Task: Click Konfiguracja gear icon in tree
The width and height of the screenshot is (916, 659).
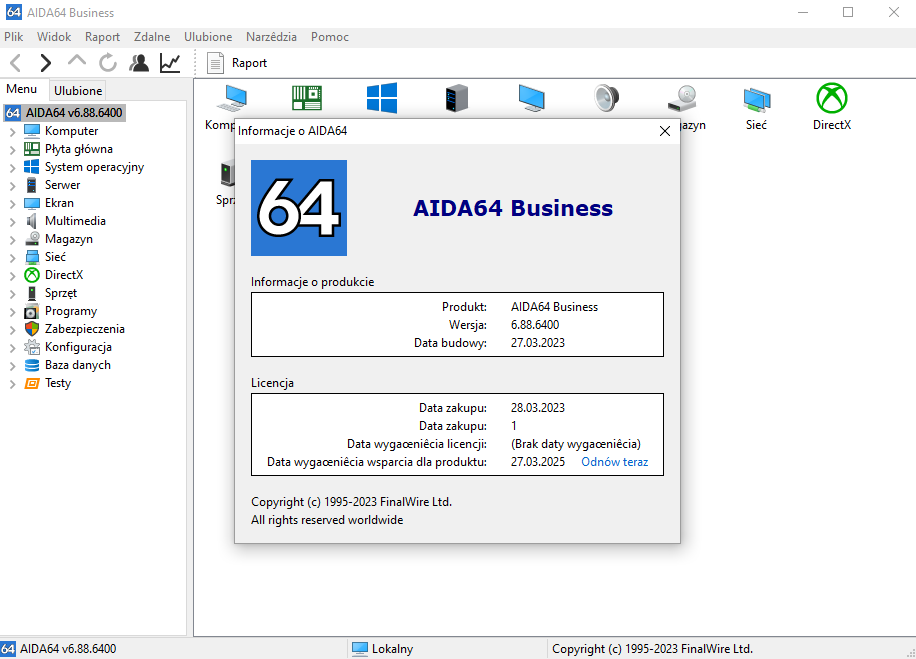Action: coord(32,347)
